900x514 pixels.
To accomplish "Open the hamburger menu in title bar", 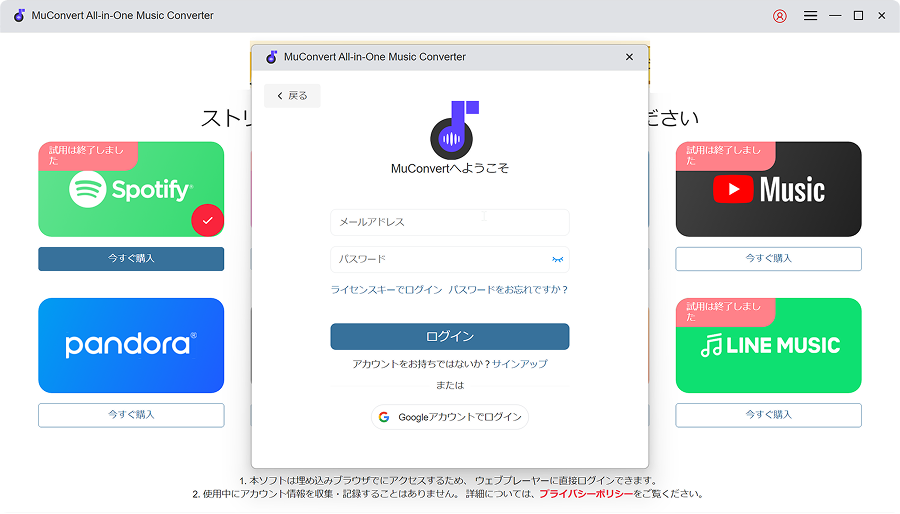I will (810, 16).
